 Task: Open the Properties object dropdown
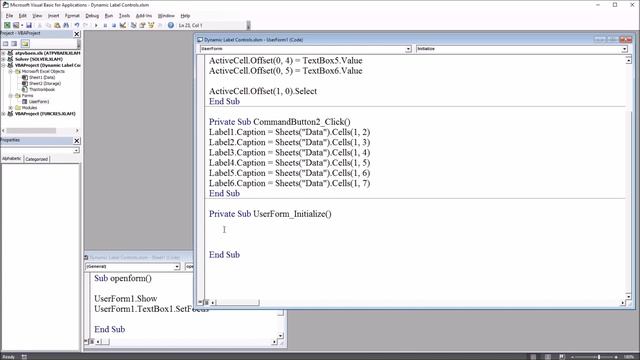(76, 150)
